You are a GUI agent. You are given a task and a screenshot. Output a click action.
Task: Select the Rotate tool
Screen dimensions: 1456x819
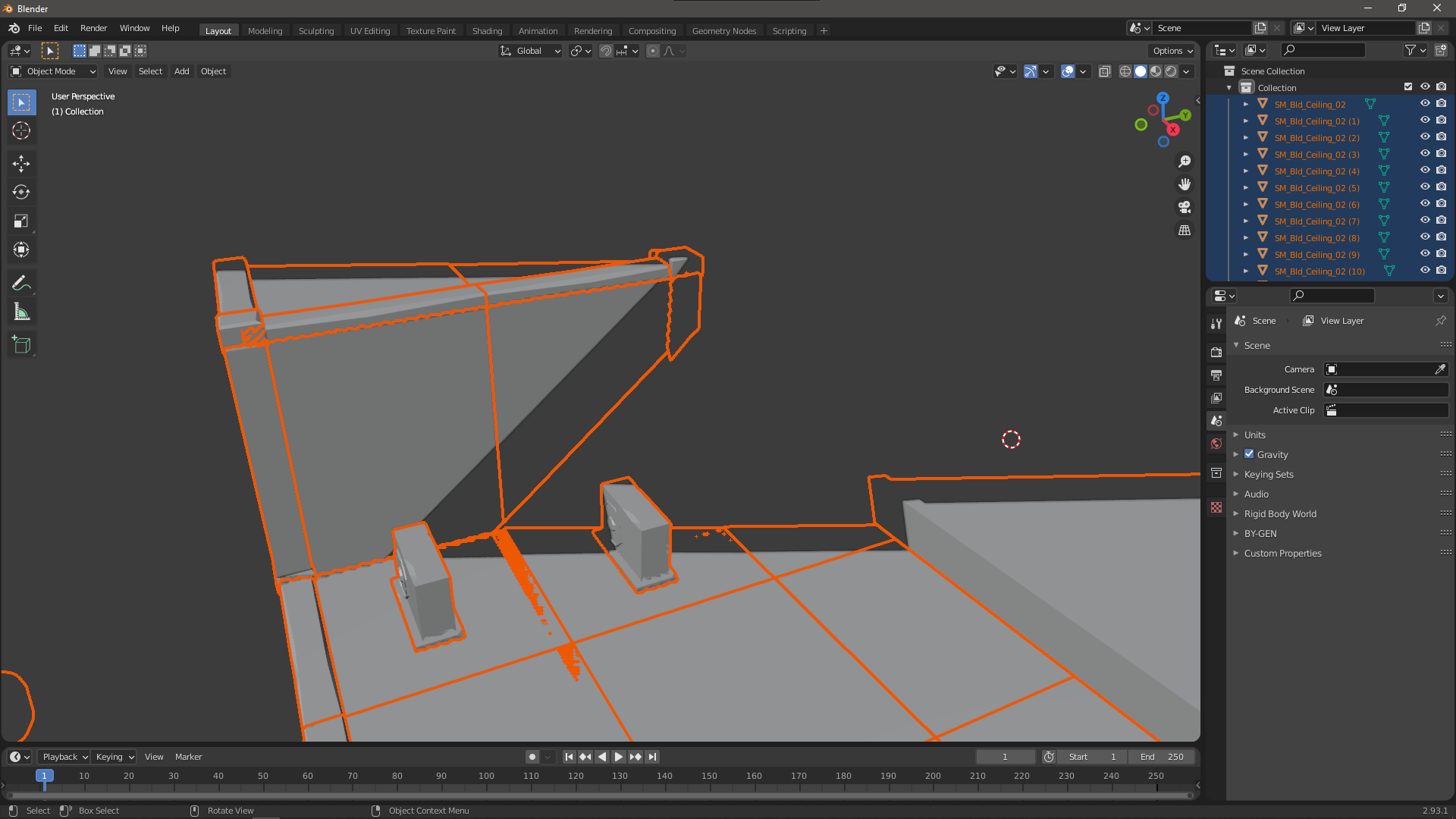(x=21, y=192)
